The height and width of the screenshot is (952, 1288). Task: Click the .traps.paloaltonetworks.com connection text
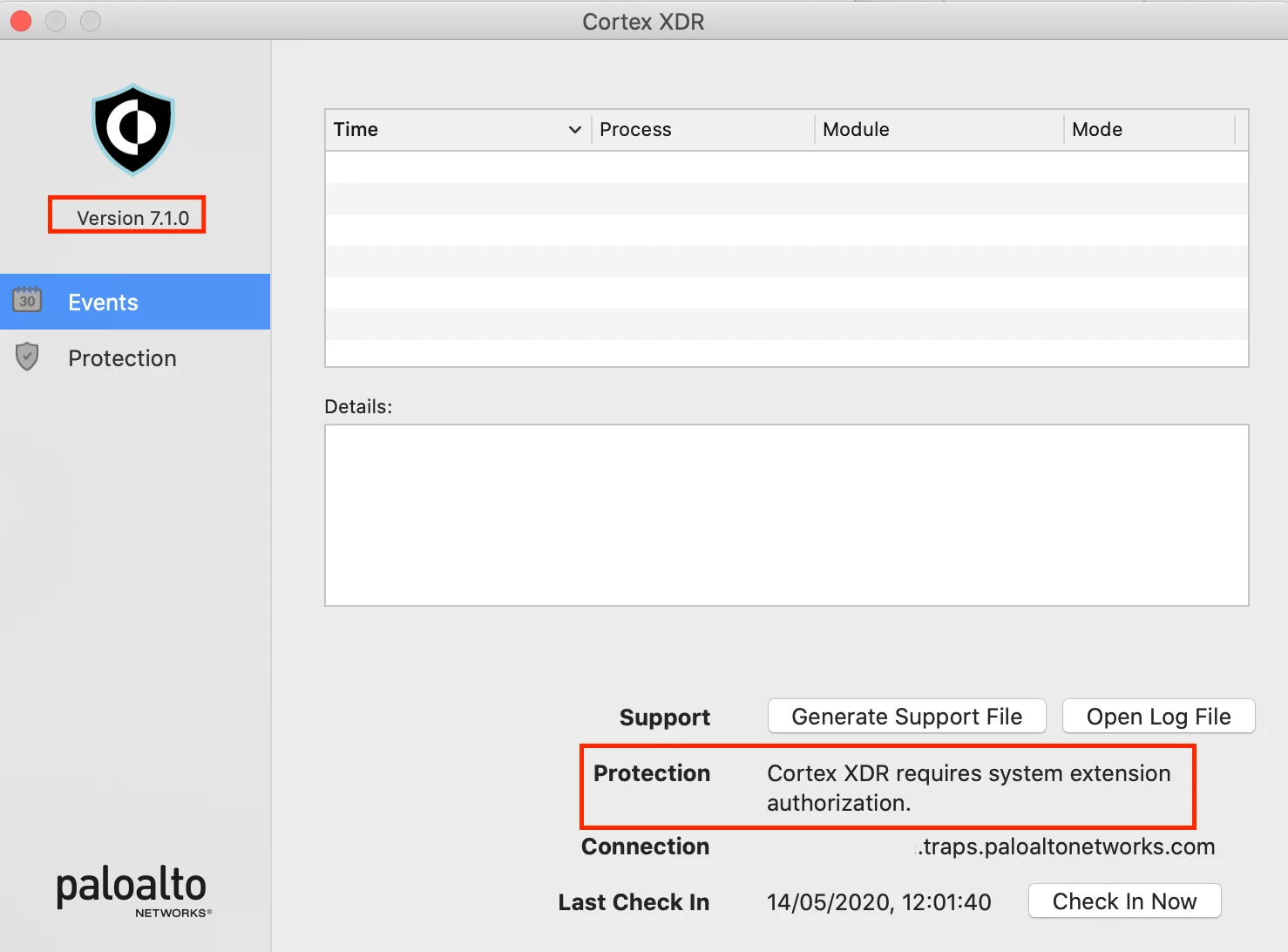coord(1065,847)
